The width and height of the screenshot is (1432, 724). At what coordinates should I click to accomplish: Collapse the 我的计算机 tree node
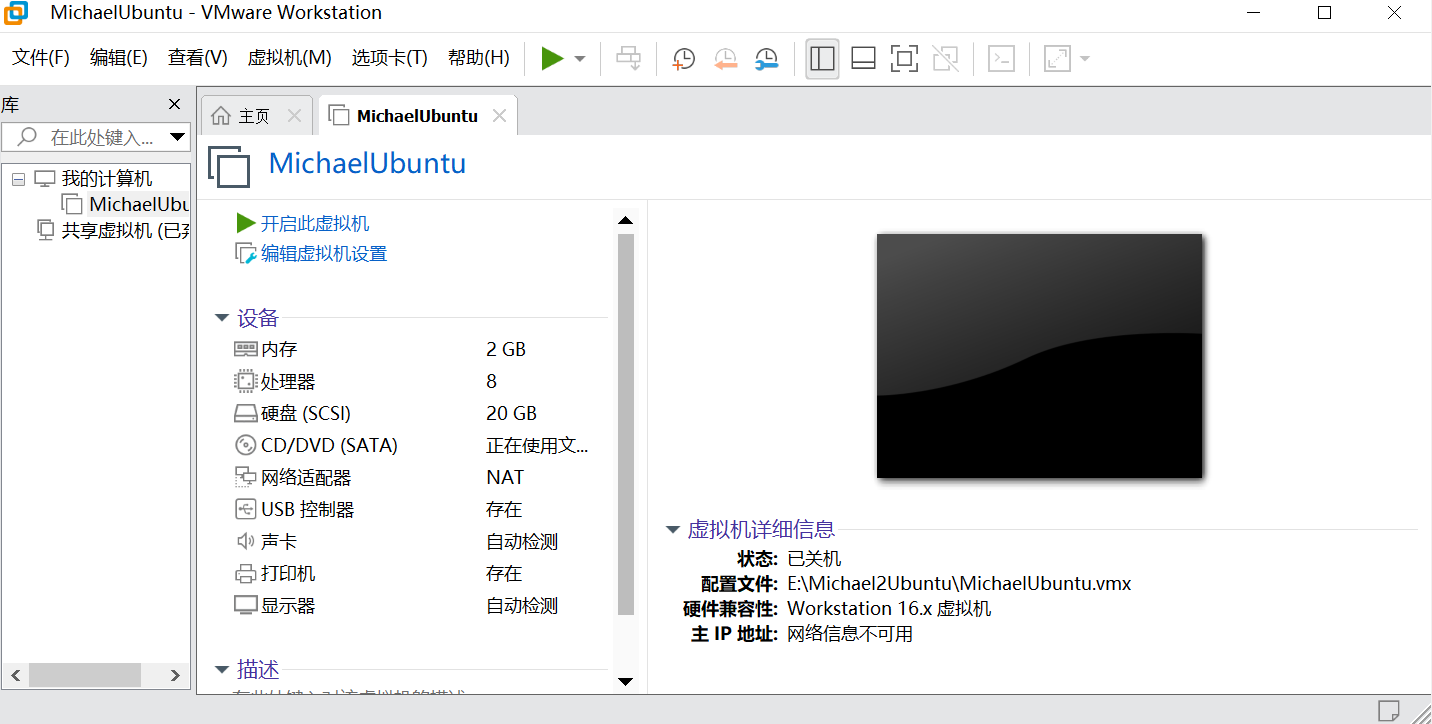tap(18, 179)
